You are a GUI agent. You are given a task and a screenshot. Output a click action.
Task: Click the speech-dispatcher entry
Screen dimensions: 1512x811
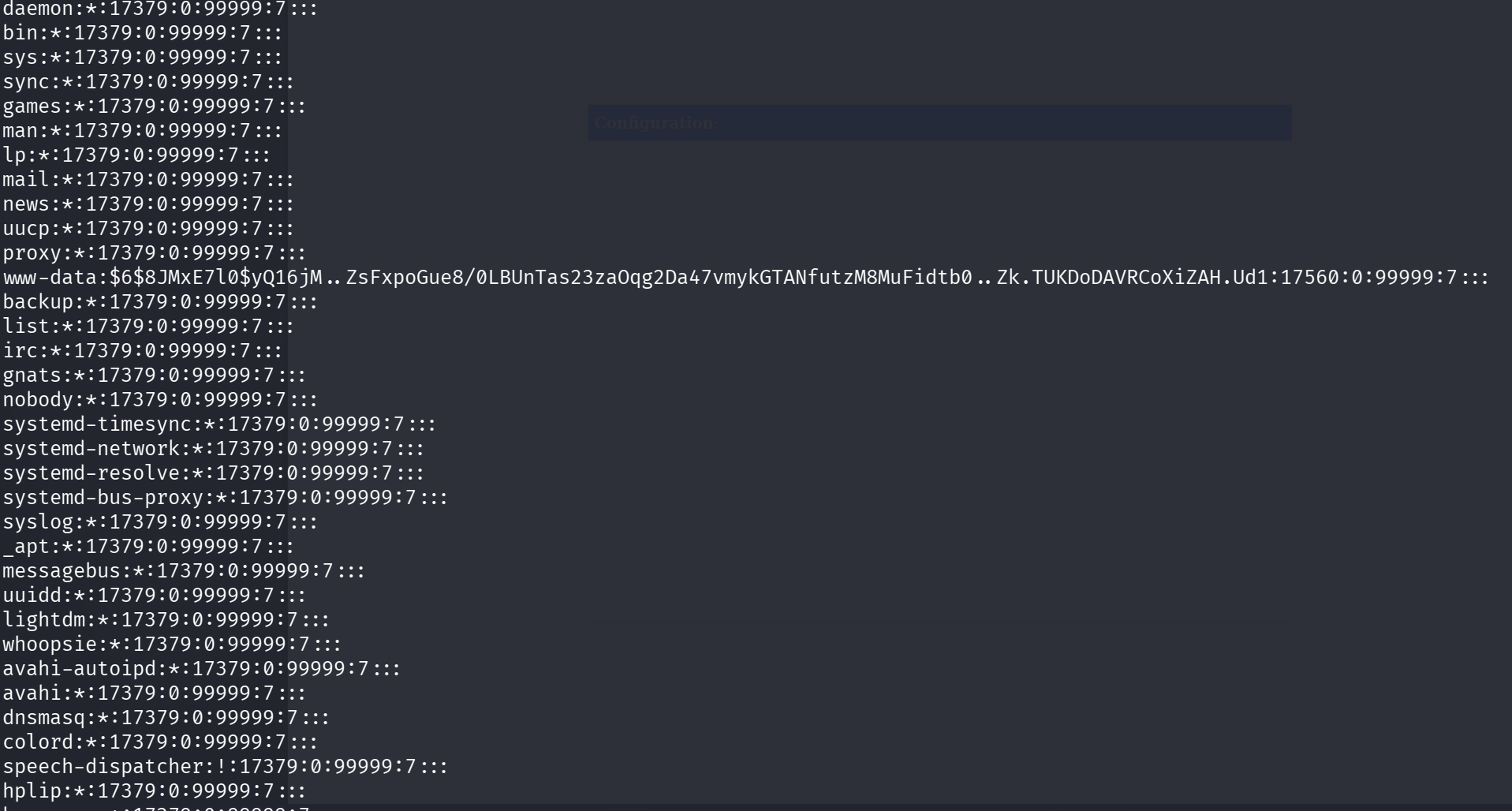226,767
